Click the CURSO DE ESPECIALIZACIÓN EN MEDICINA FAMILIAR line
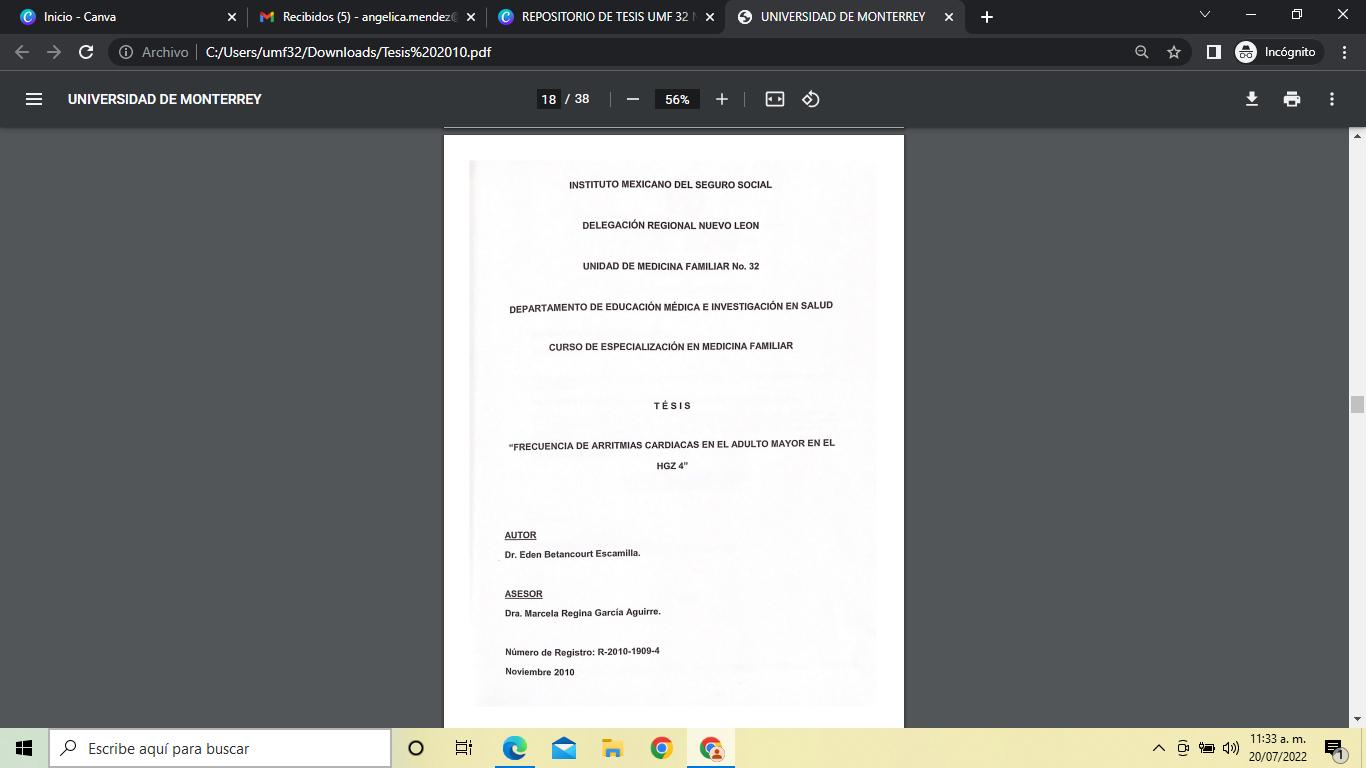This screenshot has width=1366, height=768. pos(671,347)
